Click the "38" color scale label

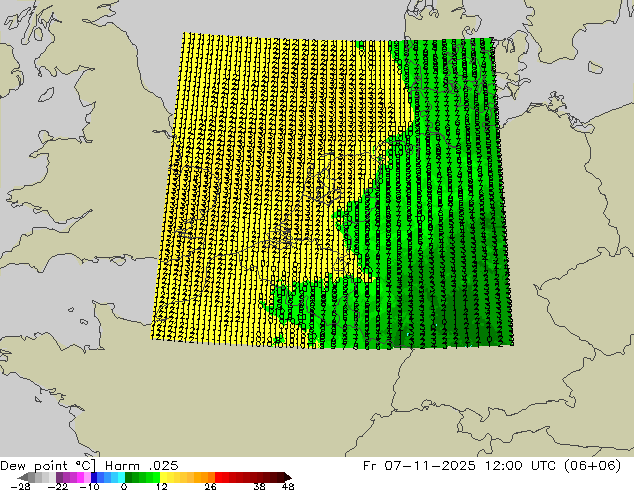[x=259, y=486]
